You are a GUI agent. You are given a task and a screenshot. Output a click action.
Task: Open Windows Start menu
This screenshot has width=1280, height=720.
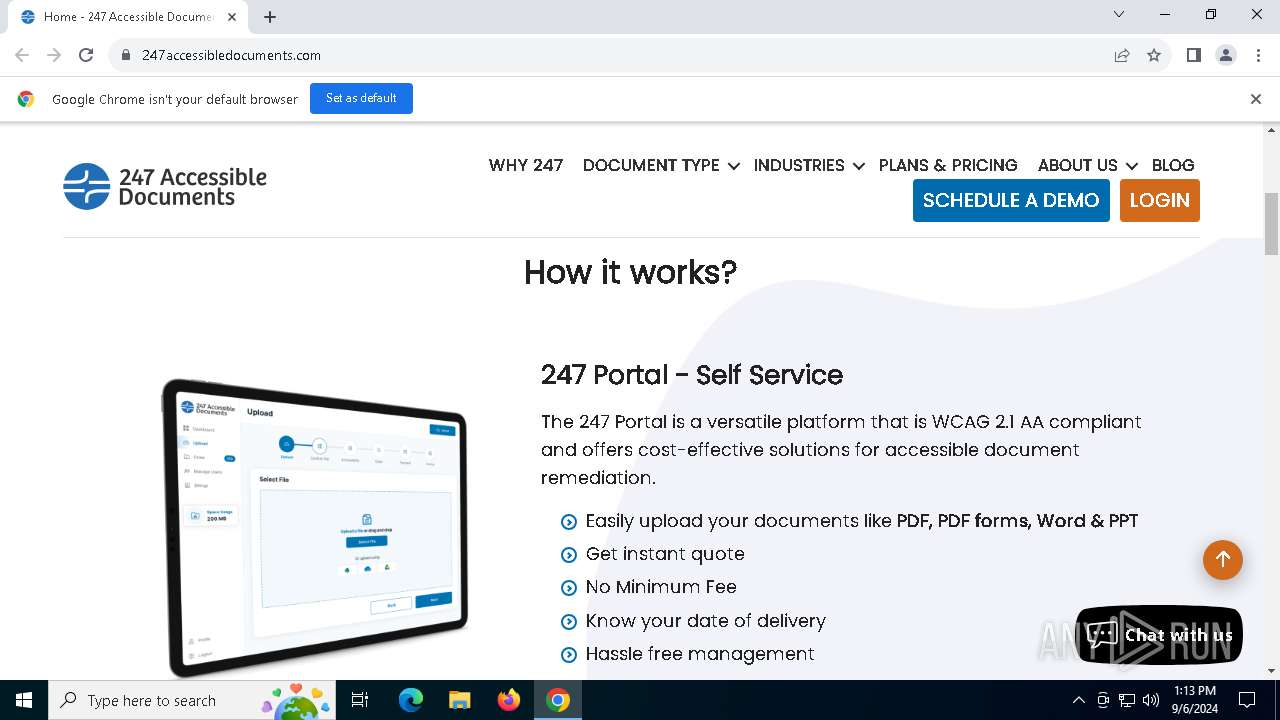24,700
